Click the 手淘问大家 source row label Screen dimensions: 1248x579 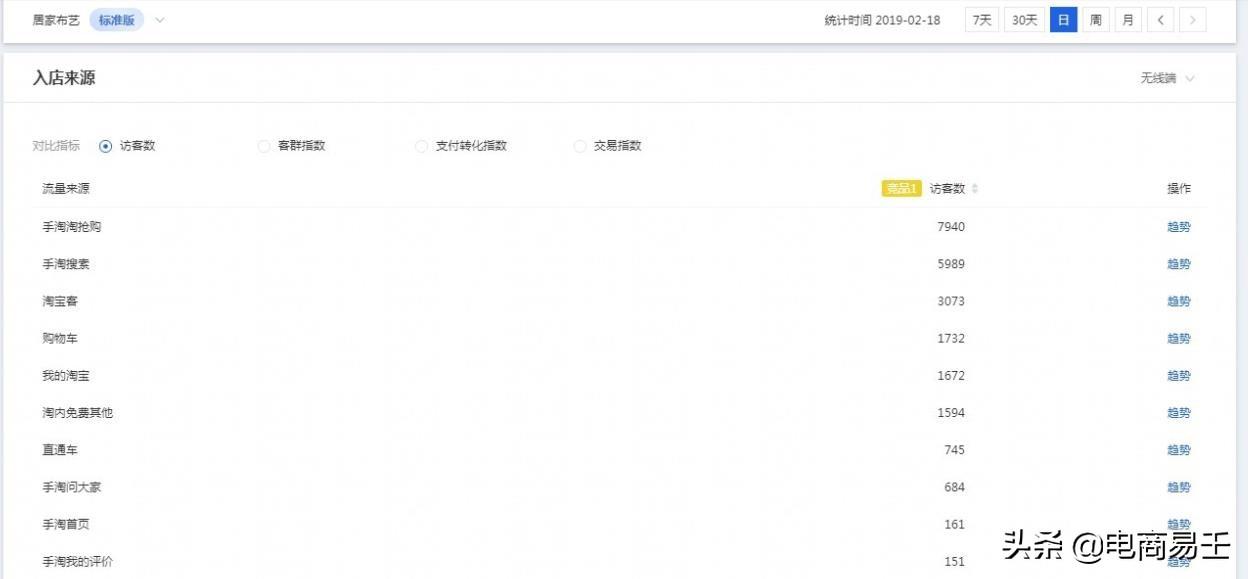click(72, 487)
